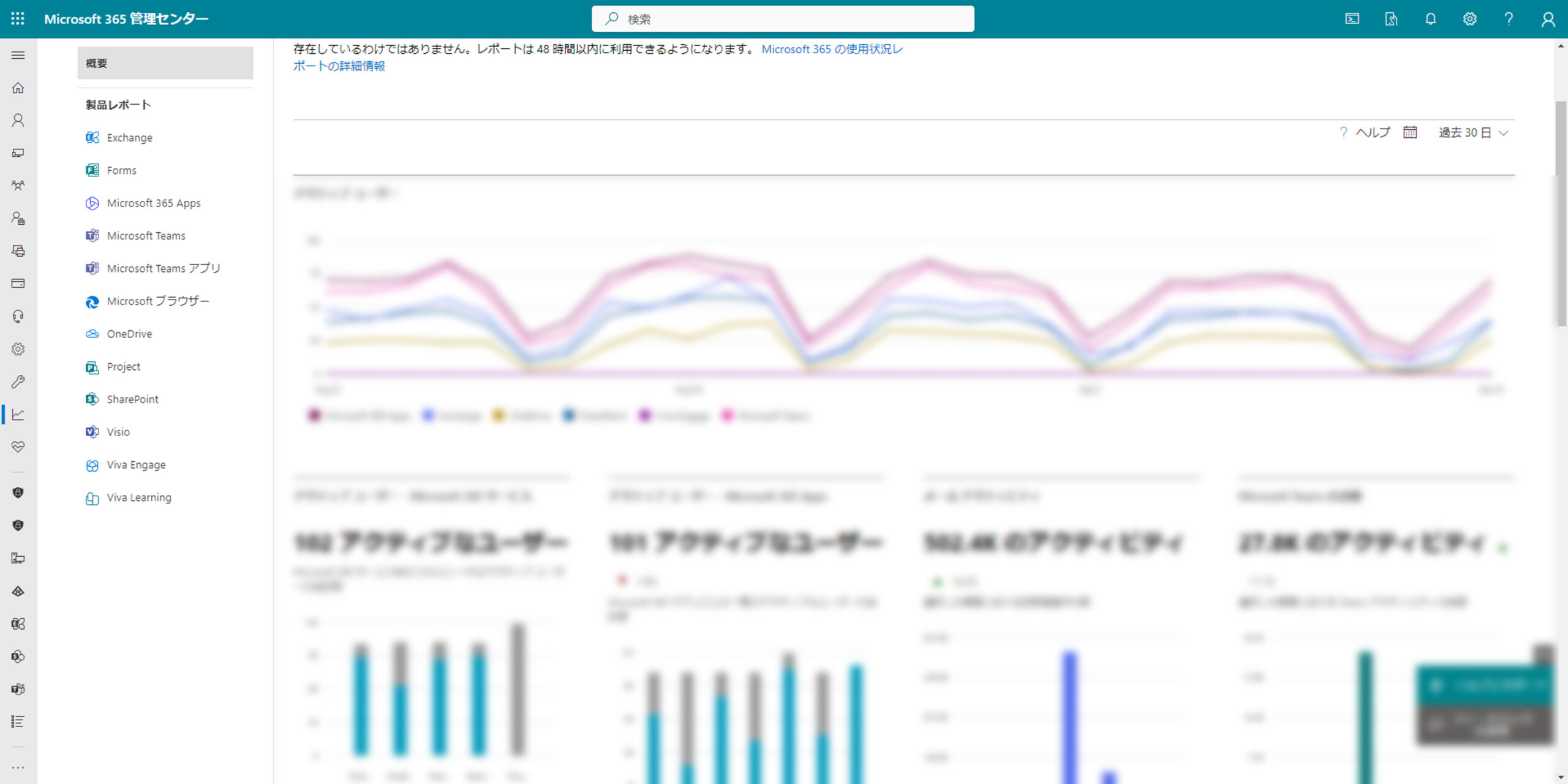The width and height of the screenshot is (1568, 784).
Task: Open Roles icon in the nav rail
Action: tap(18, 218)
